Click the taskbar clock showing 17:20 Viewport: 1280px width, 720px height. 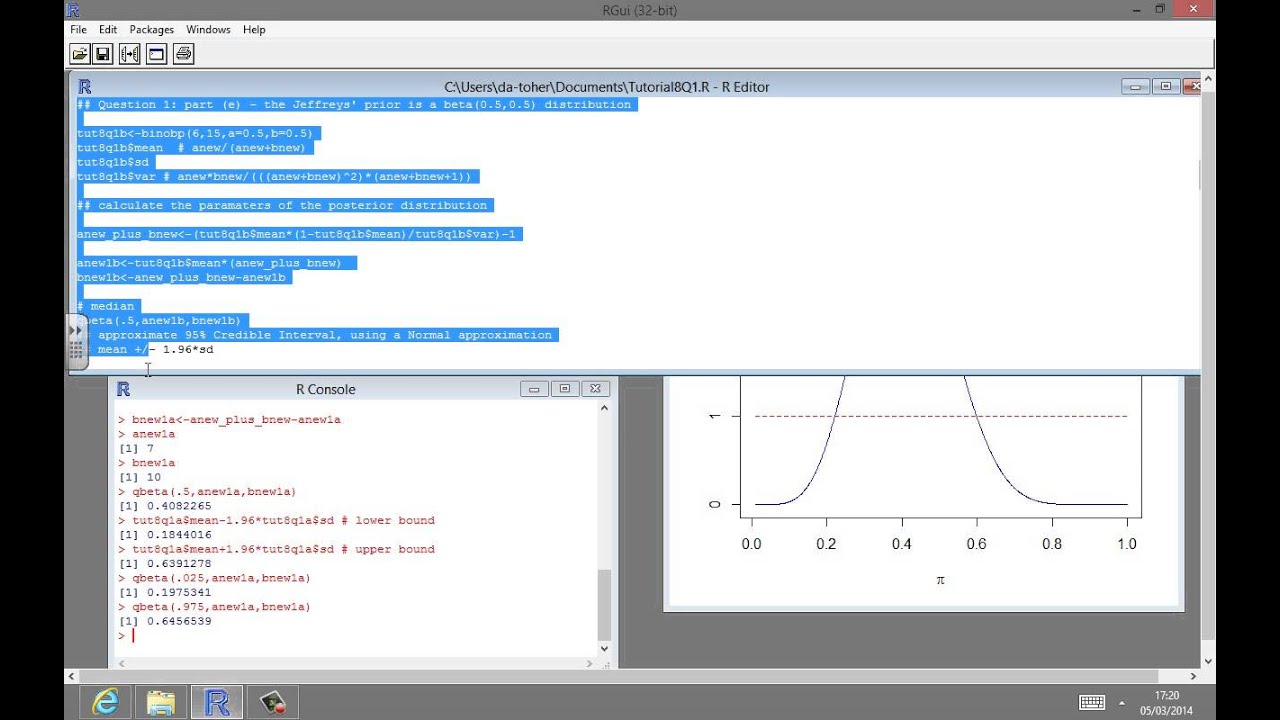click(x=1165, y=695)
